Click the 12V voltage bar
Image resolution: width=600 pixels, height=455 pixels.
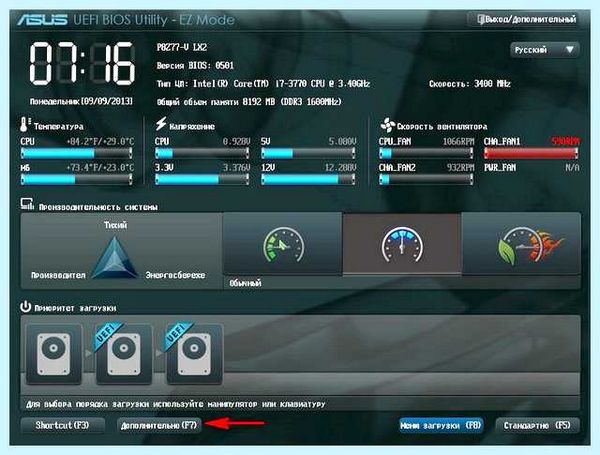click(308, 179)
